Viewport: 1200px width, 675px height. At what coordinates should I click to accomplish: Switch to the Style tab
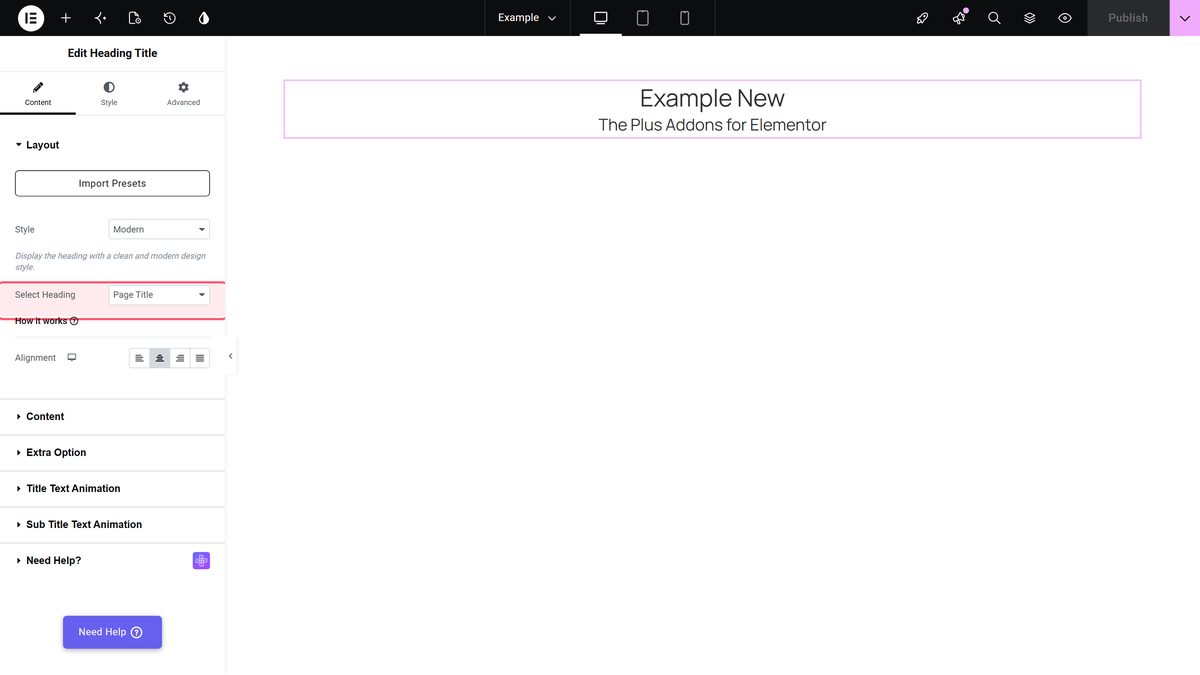(x=109, y=94)
